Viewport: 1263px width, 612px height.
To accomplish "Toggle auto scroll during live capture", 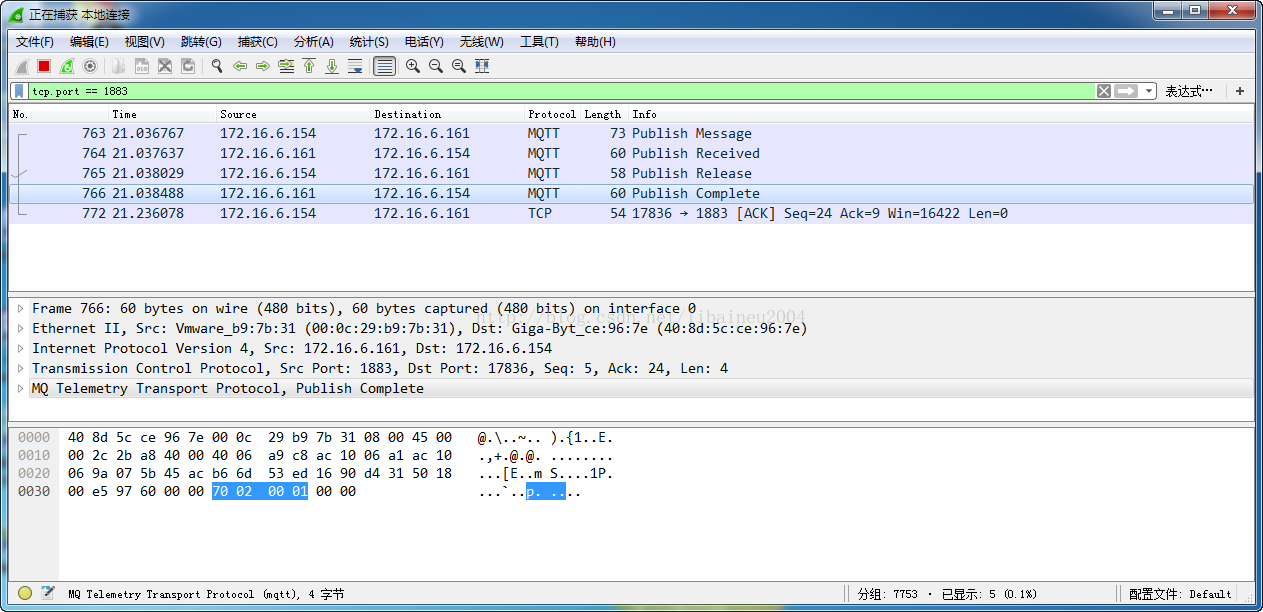I will (x=355, y=66).
